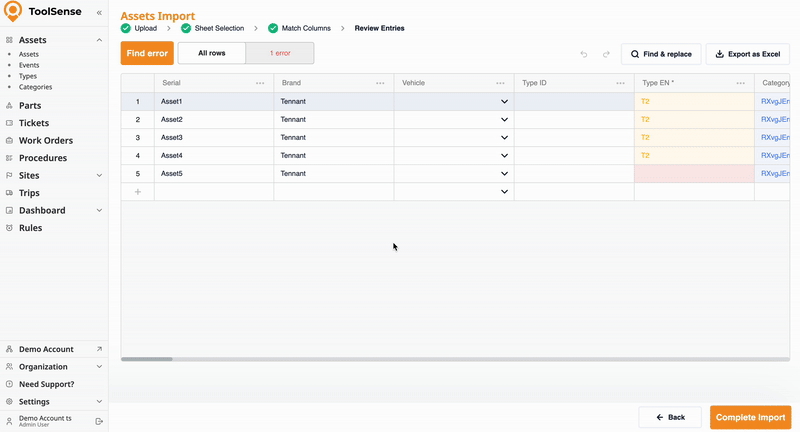Click the logout icon beside Admin User
This screenshot has height=432, width=800.
tap(99, 421)
